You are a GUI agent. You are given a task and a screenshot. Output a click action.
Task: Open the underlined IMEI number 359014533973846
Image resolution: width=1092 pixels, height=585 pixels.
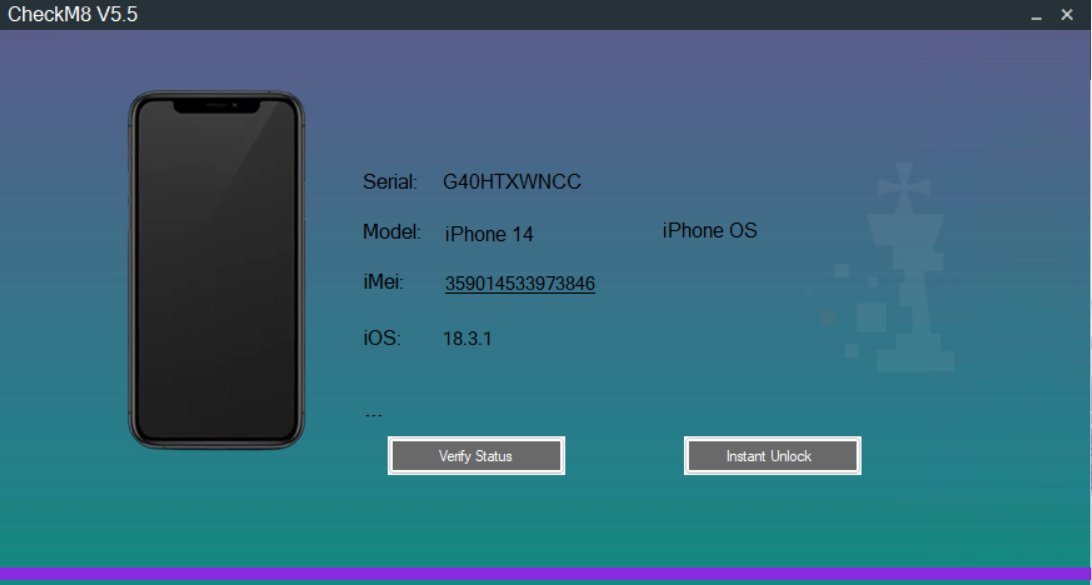click(520, 284)
